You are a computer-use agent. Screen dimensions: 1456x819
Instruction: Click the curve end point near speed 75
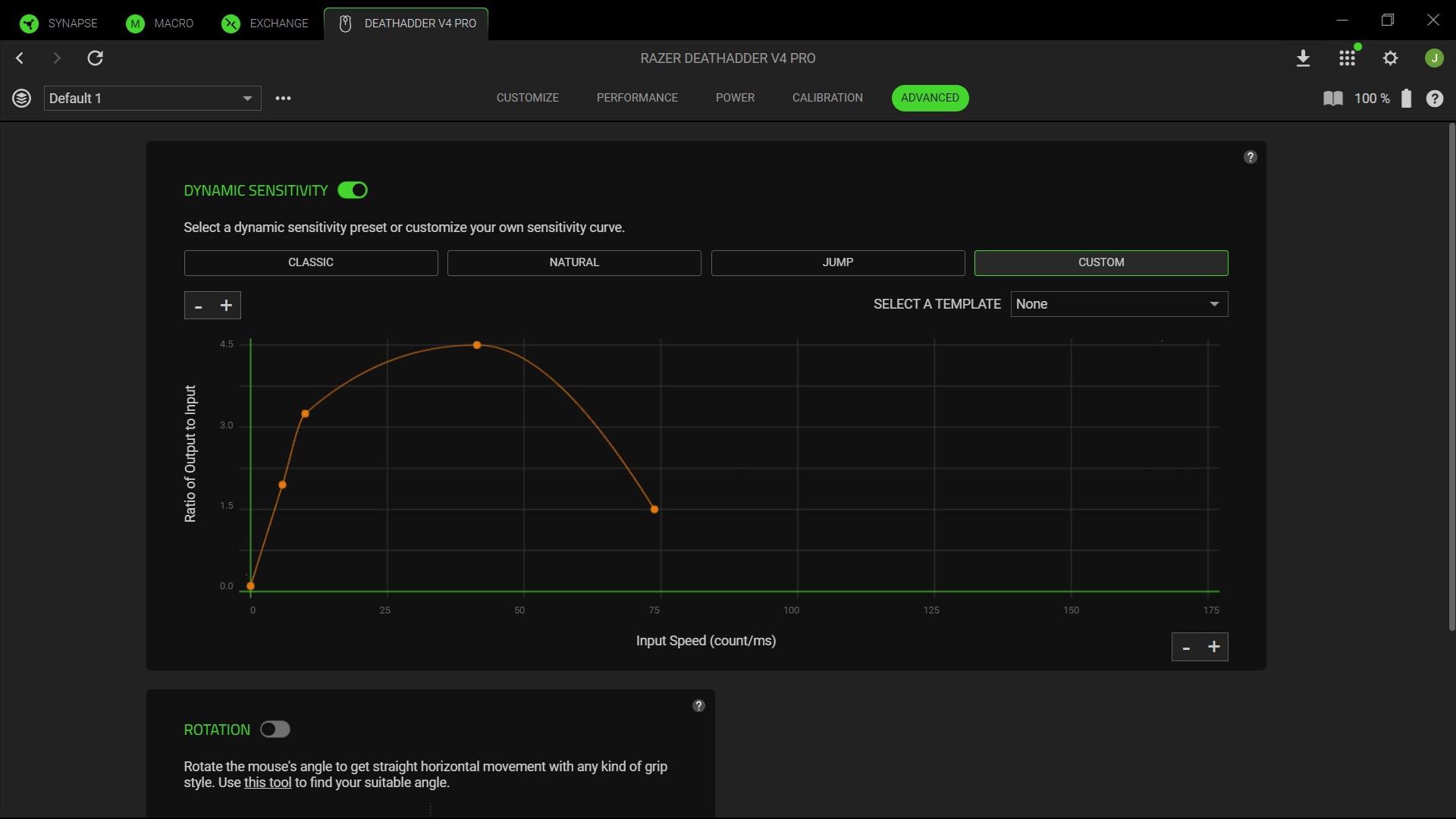click(x=654, y=510)
